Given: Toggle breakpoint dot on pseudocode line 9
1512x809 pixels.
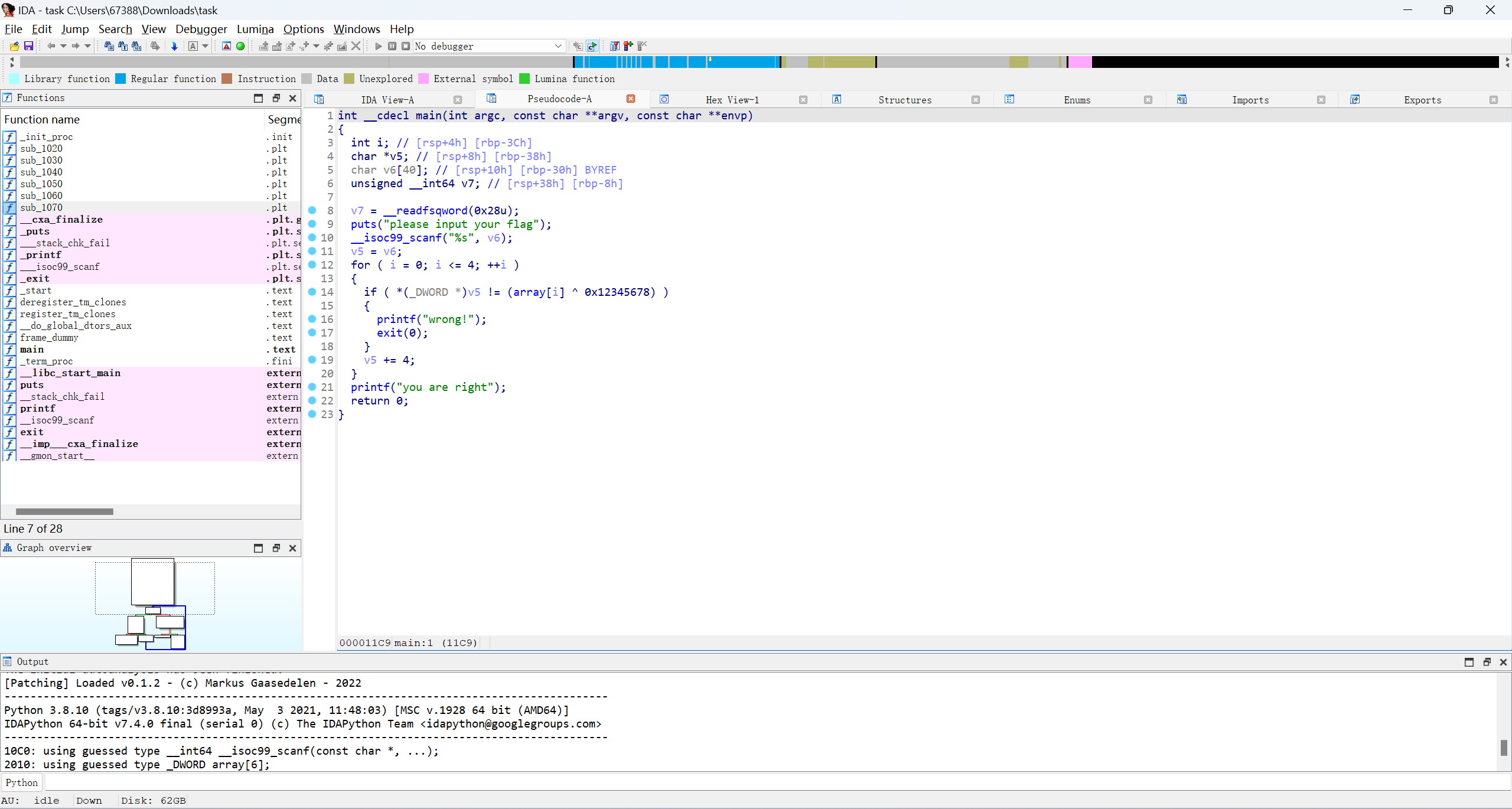Looking at the screenshot, I should pos(312,224).
